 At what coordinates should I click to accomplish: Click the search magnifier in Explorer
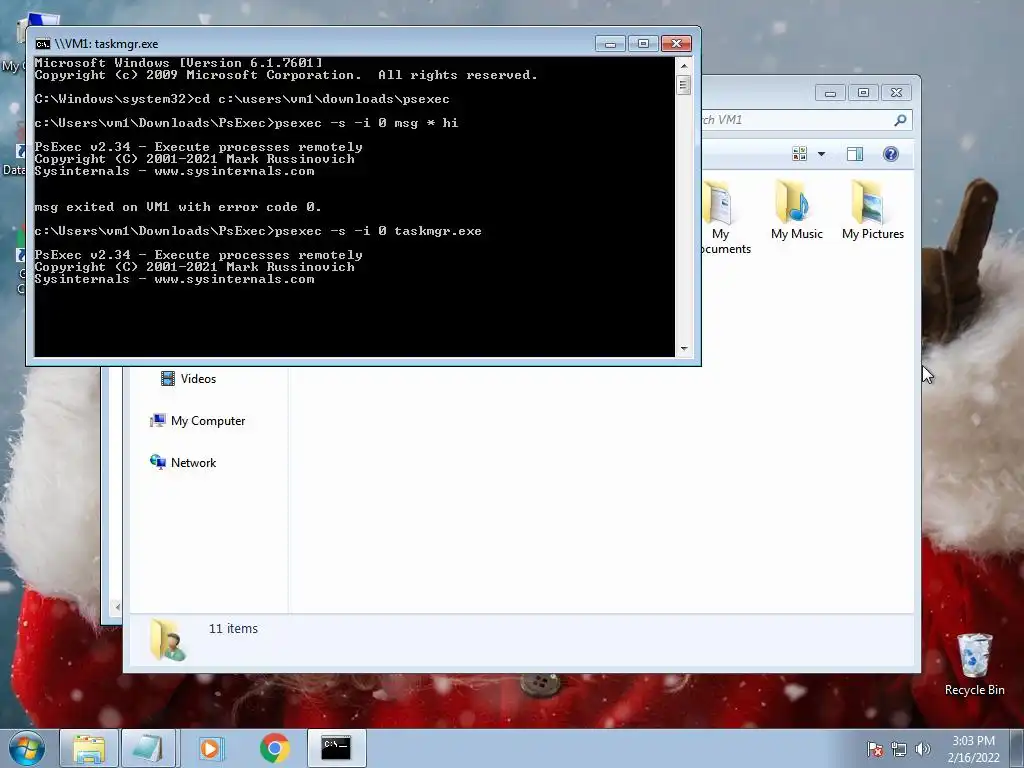pyautogui.click(x=900, y=120)
